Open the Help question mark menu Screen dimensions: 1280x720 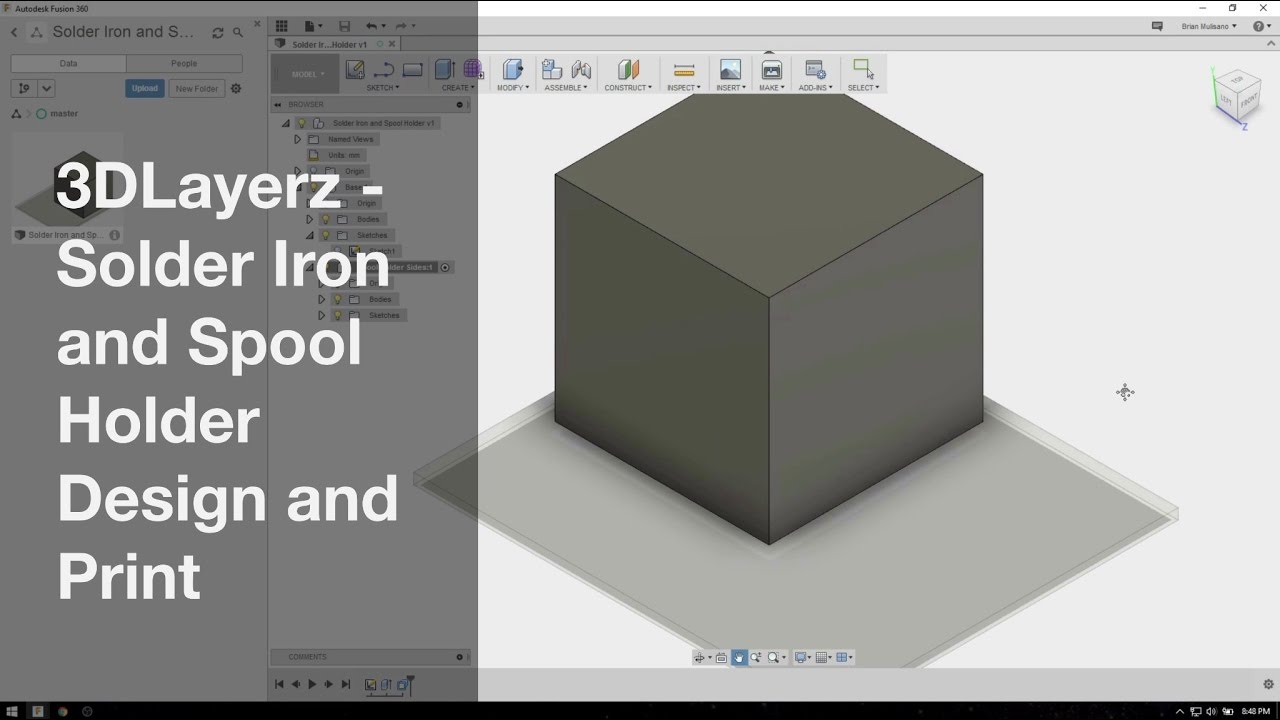[1261, 26]
